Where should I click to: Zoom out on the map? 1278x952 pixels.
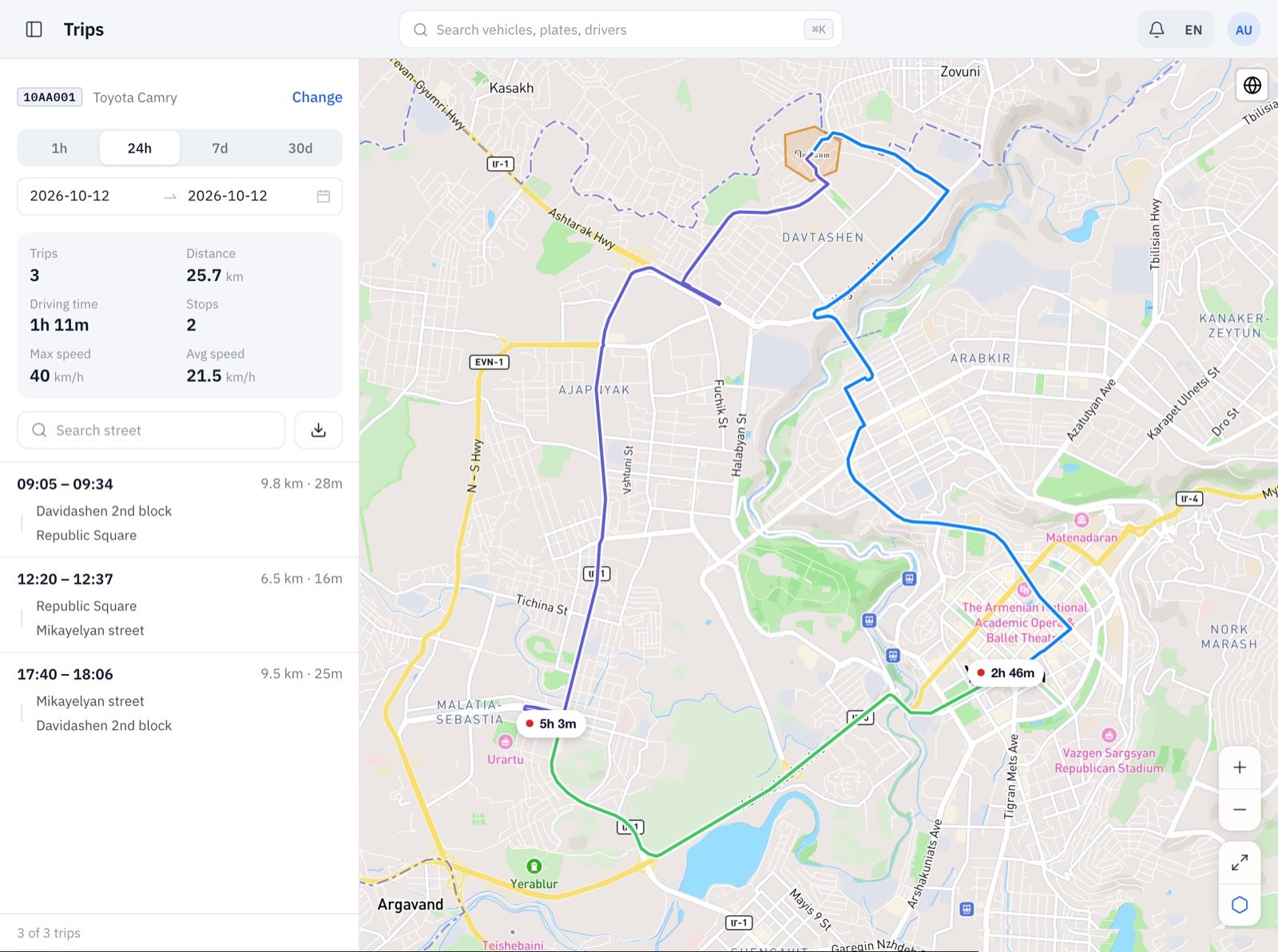pyautogui.click(x=1240, y=809)
